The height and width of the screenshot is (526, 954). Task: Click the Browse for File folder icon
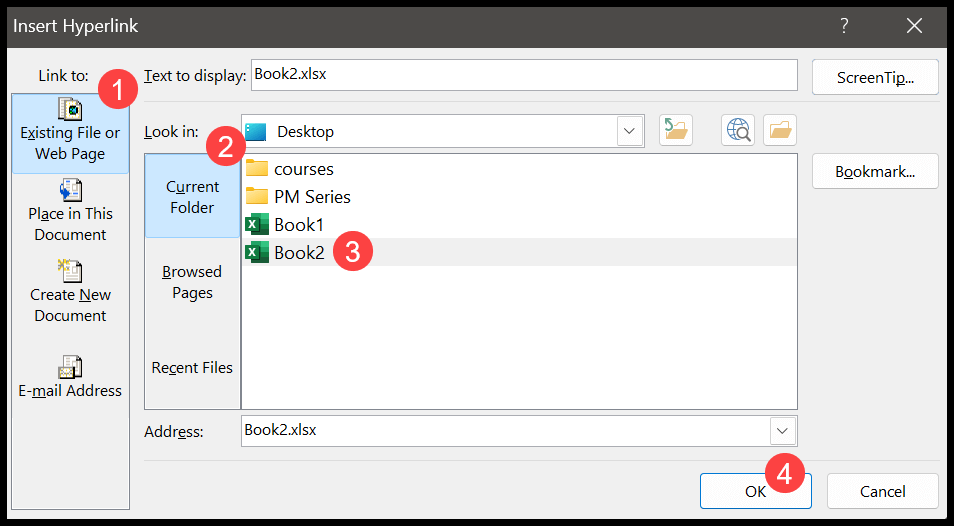780,130
